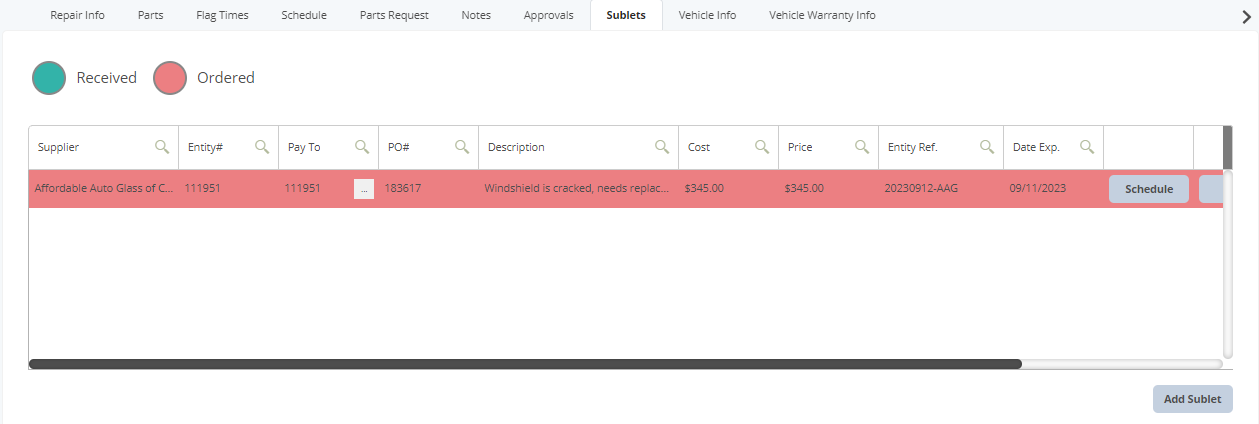The image size is (1259, 424).
Task: Switch to the Parts tab
Action: [151, 15]
